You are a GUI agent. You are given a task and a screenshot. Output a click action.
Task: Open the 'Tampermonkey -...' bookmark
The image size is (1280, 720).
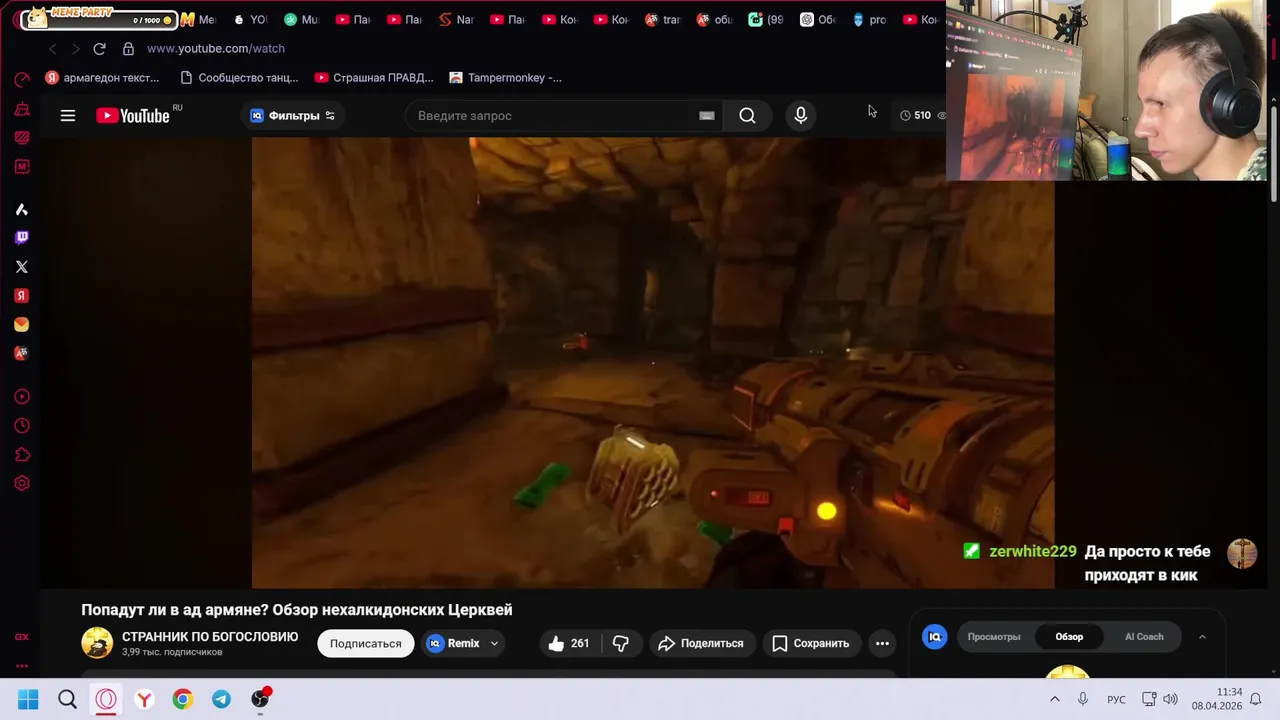[x=506, y=78]
